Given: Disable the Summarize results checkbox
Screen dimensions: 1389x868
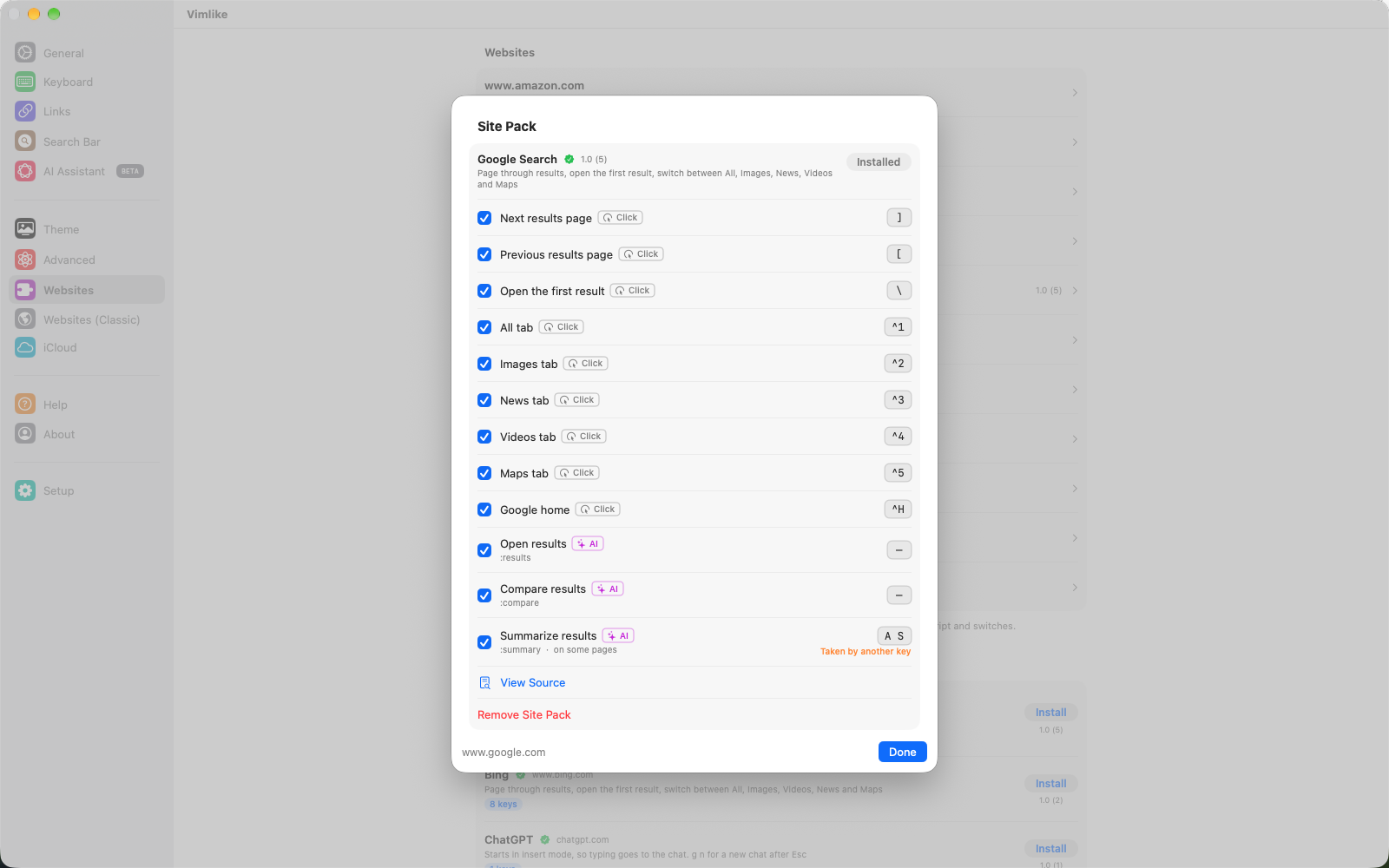Looking at the screenshot, I should pyautogui.click(x=484, y=642).
